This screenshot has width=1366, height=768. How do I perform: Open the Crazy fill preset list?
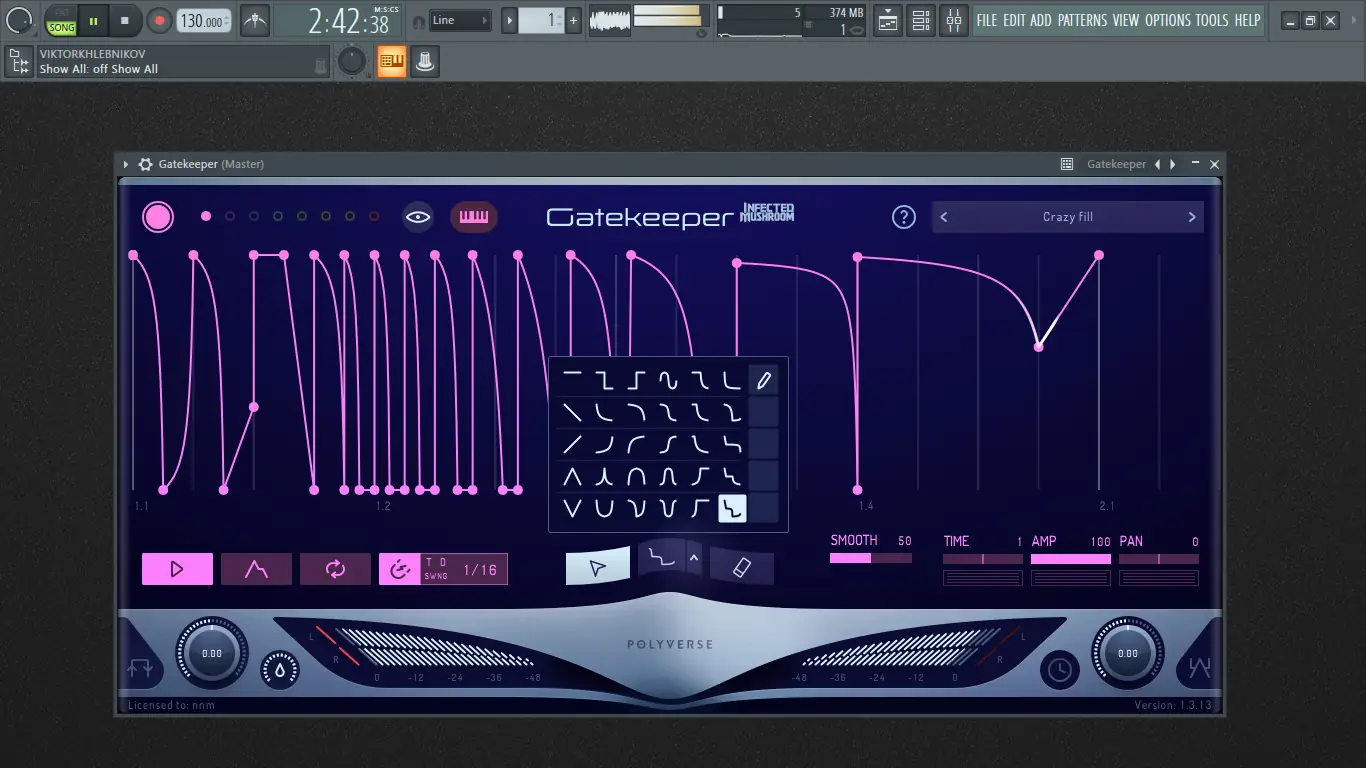(x=1068, y=217)
